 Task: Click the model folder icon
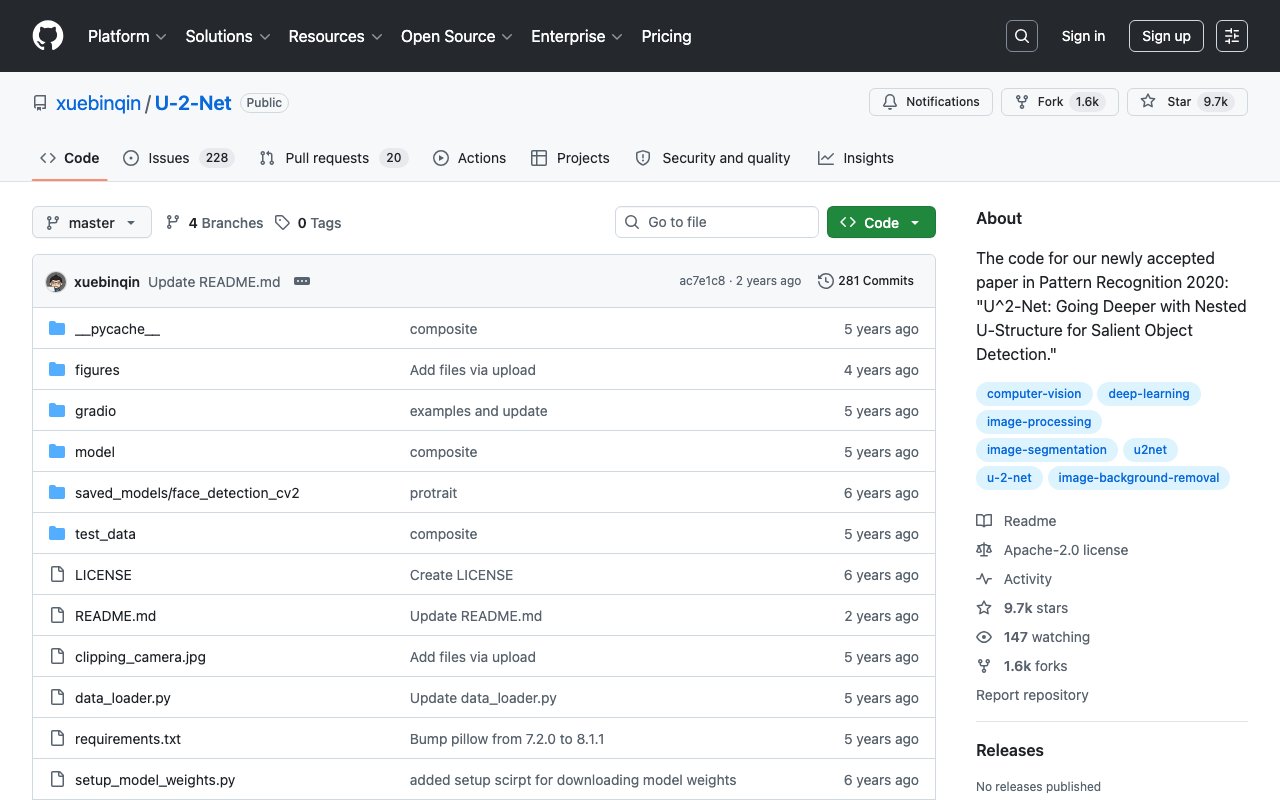point(57,452)
